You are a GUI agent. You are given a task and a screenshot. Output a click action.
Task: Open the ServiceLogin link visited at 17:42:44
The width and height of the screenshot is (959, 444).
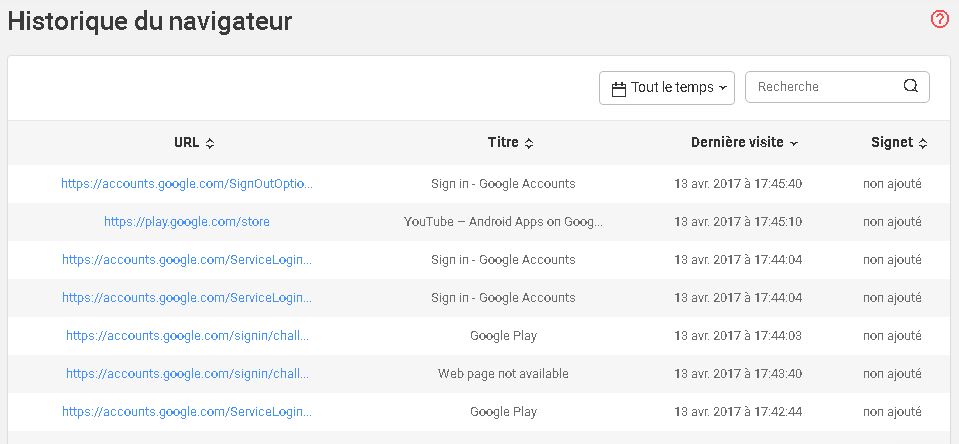[x=187, y=412]
